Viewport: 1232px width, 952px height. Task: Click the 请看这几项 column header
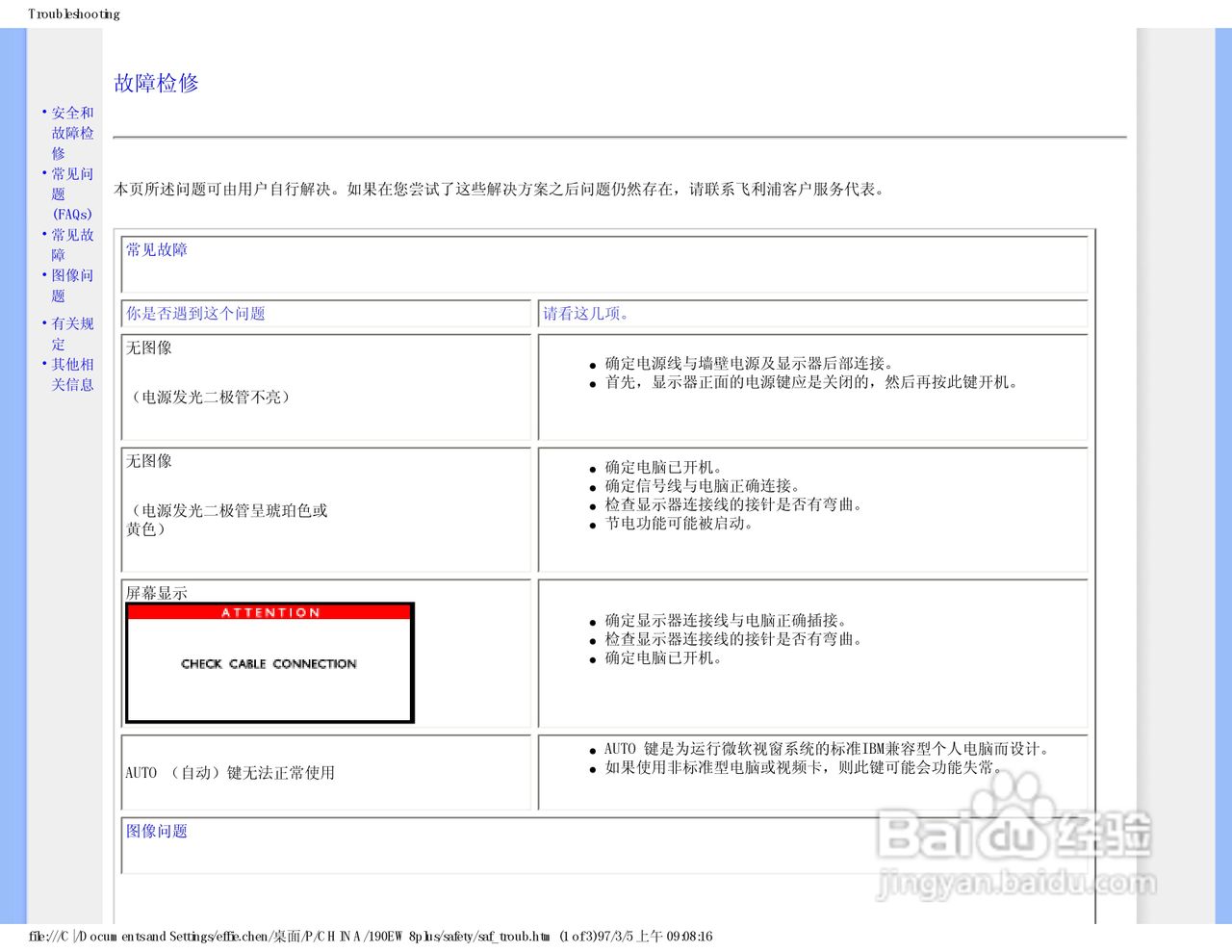pos(585,313)
